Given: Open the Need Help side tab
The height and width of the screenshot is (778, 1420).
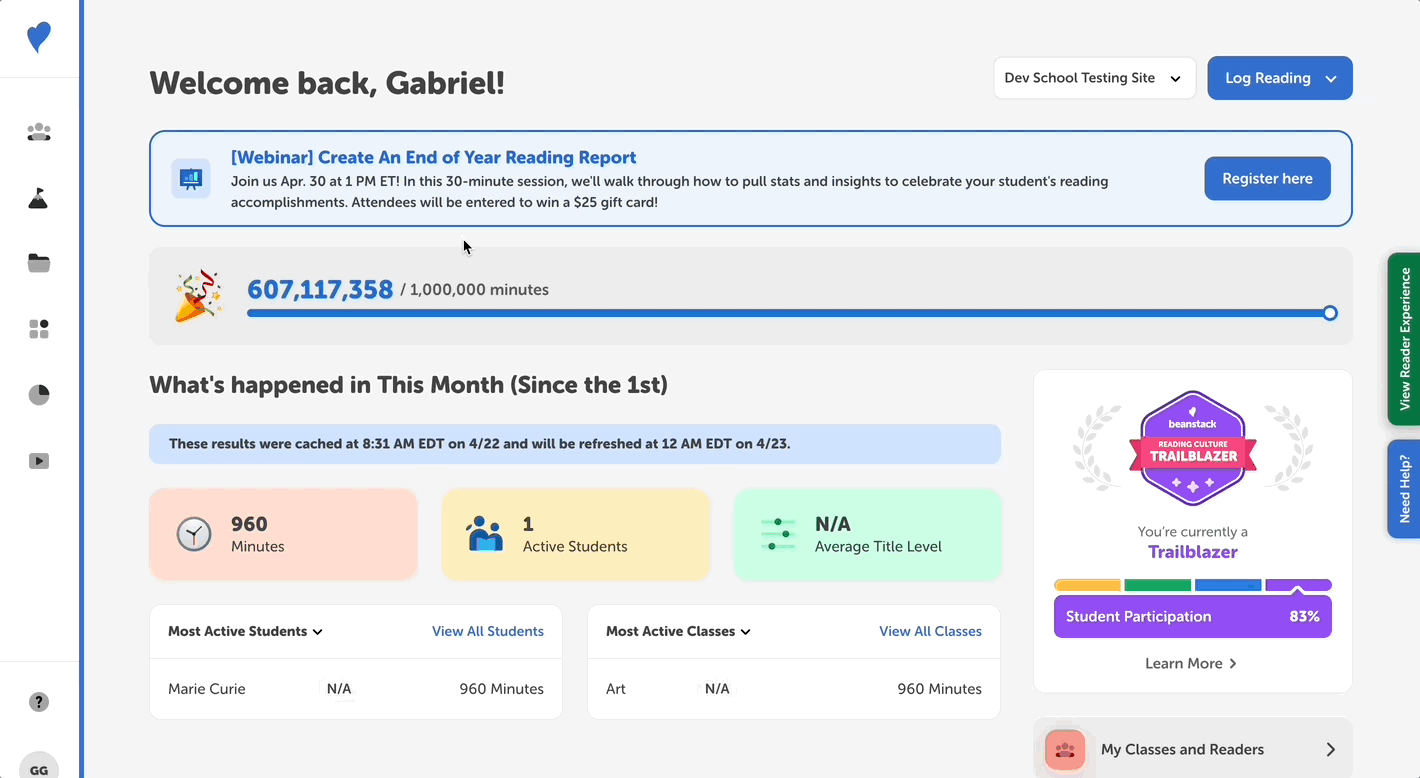Looking at the screenshot, I should point(1406,489).
